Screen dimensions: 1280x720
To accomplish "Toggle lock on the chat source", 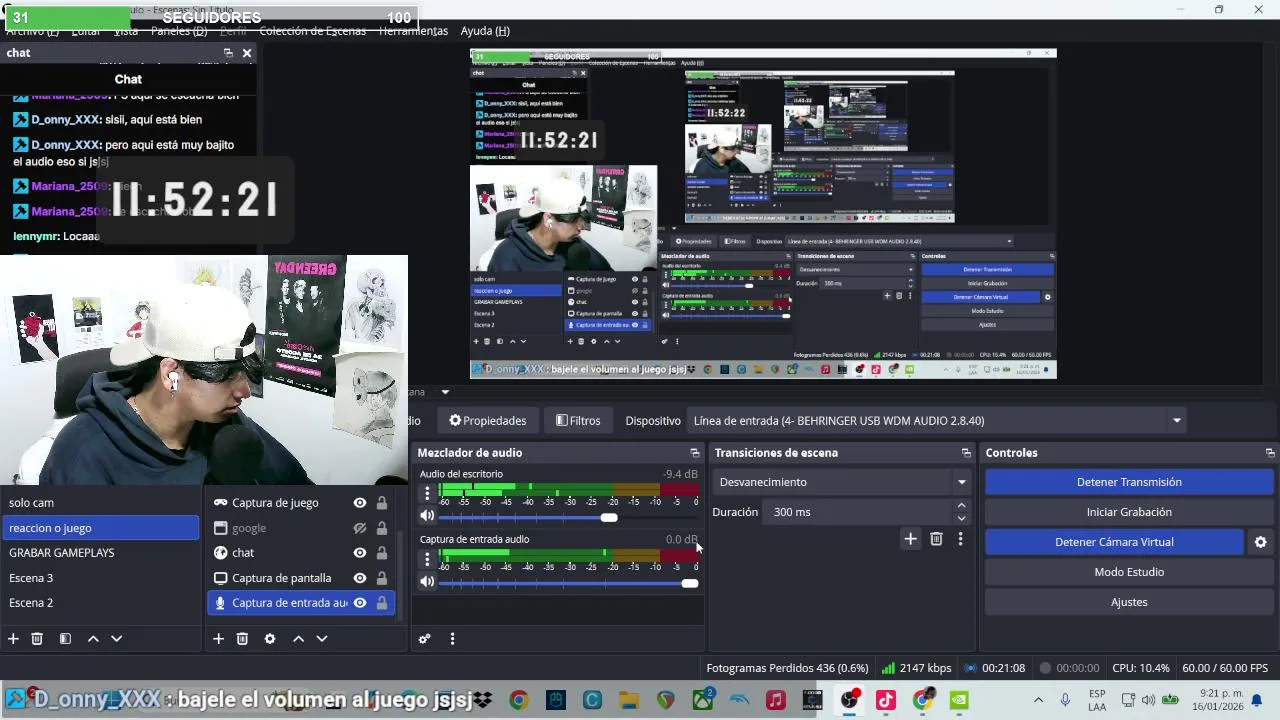I will 381,553.
